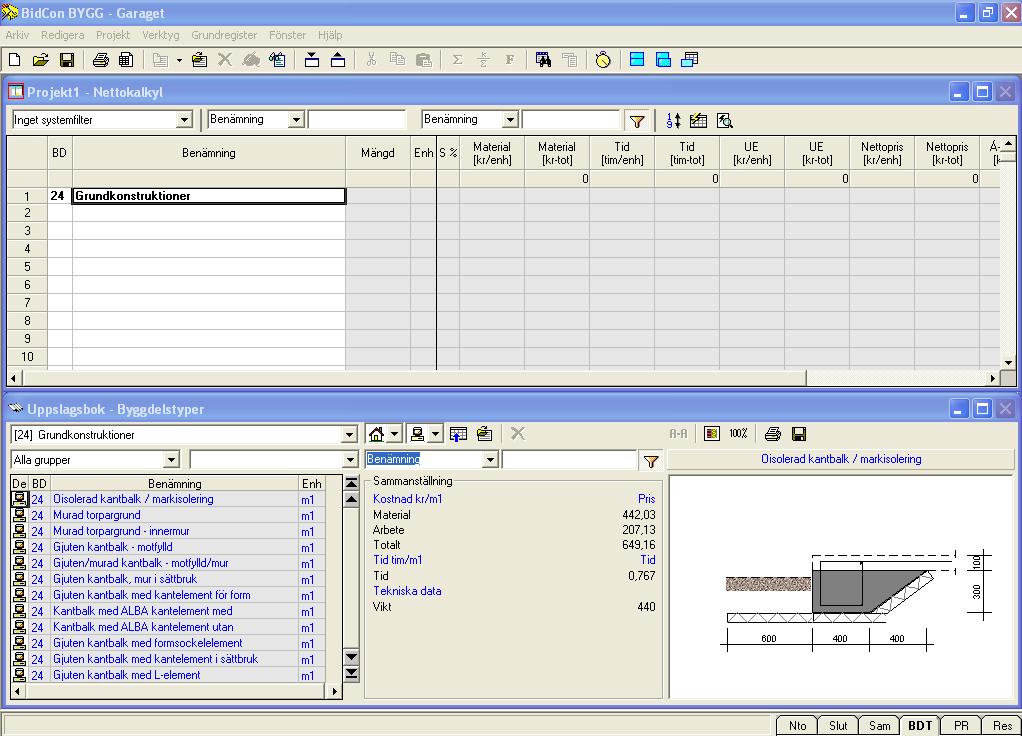Click Oisolerad kantbalk / markisolering header button
1022x736 pixels.
point(841,459)
